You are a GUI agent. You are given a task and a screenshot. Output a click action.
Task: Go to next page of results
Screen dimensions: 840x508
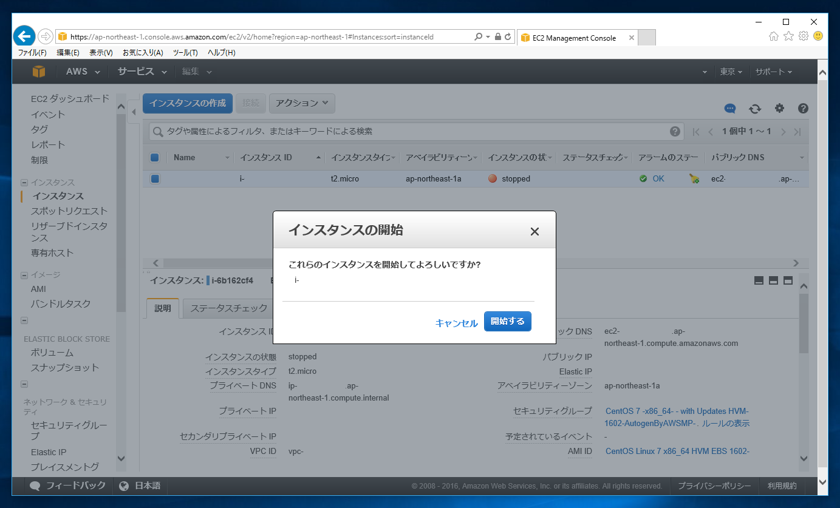coord(783,132)
